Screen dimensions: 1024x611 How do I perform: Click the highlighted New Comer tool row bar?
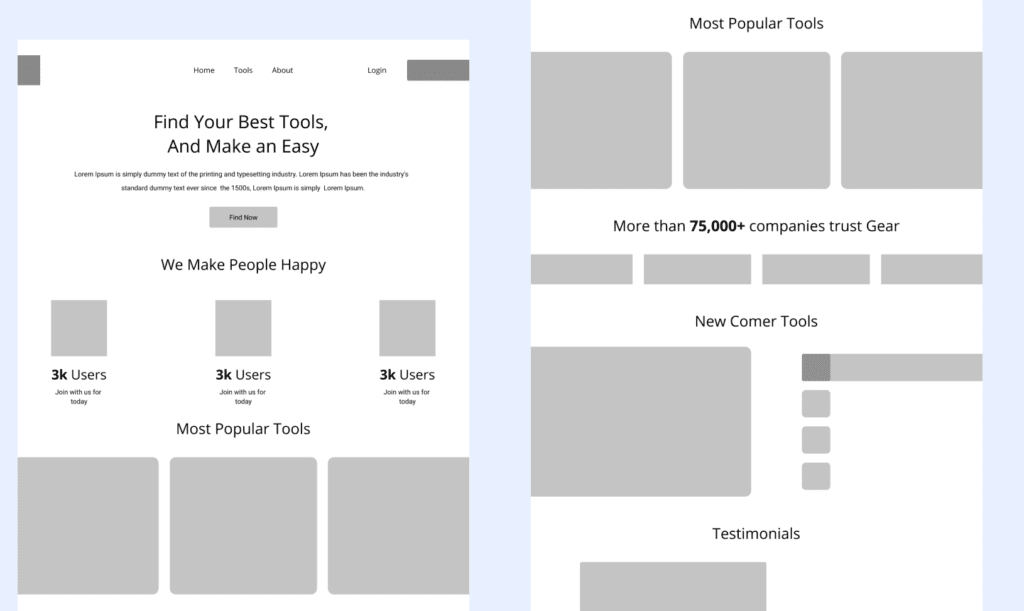[892, 368]
